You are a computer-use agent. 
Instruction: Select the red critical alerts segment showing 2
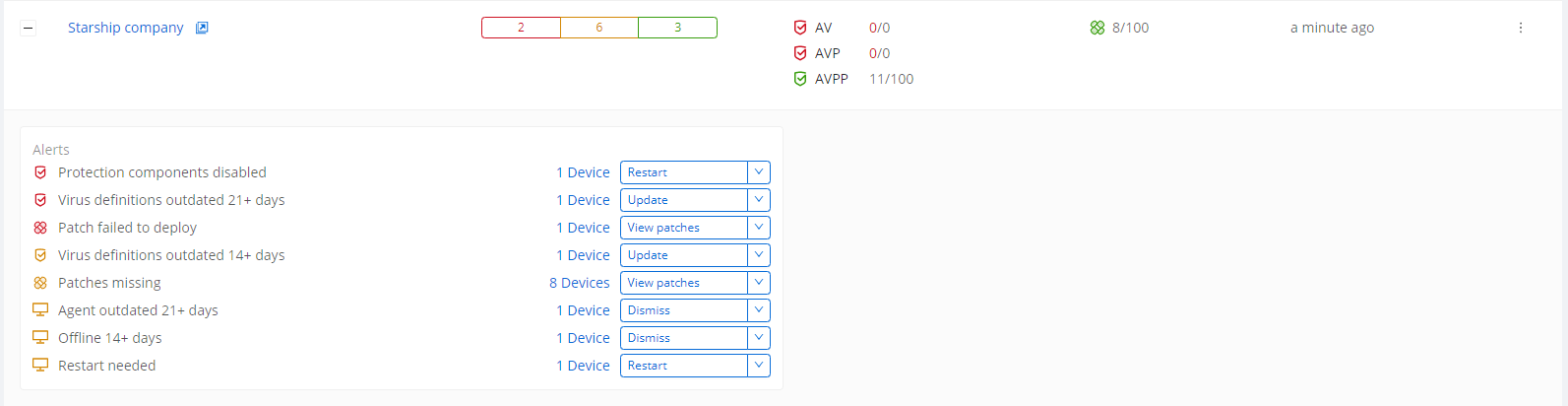point(521,28)
